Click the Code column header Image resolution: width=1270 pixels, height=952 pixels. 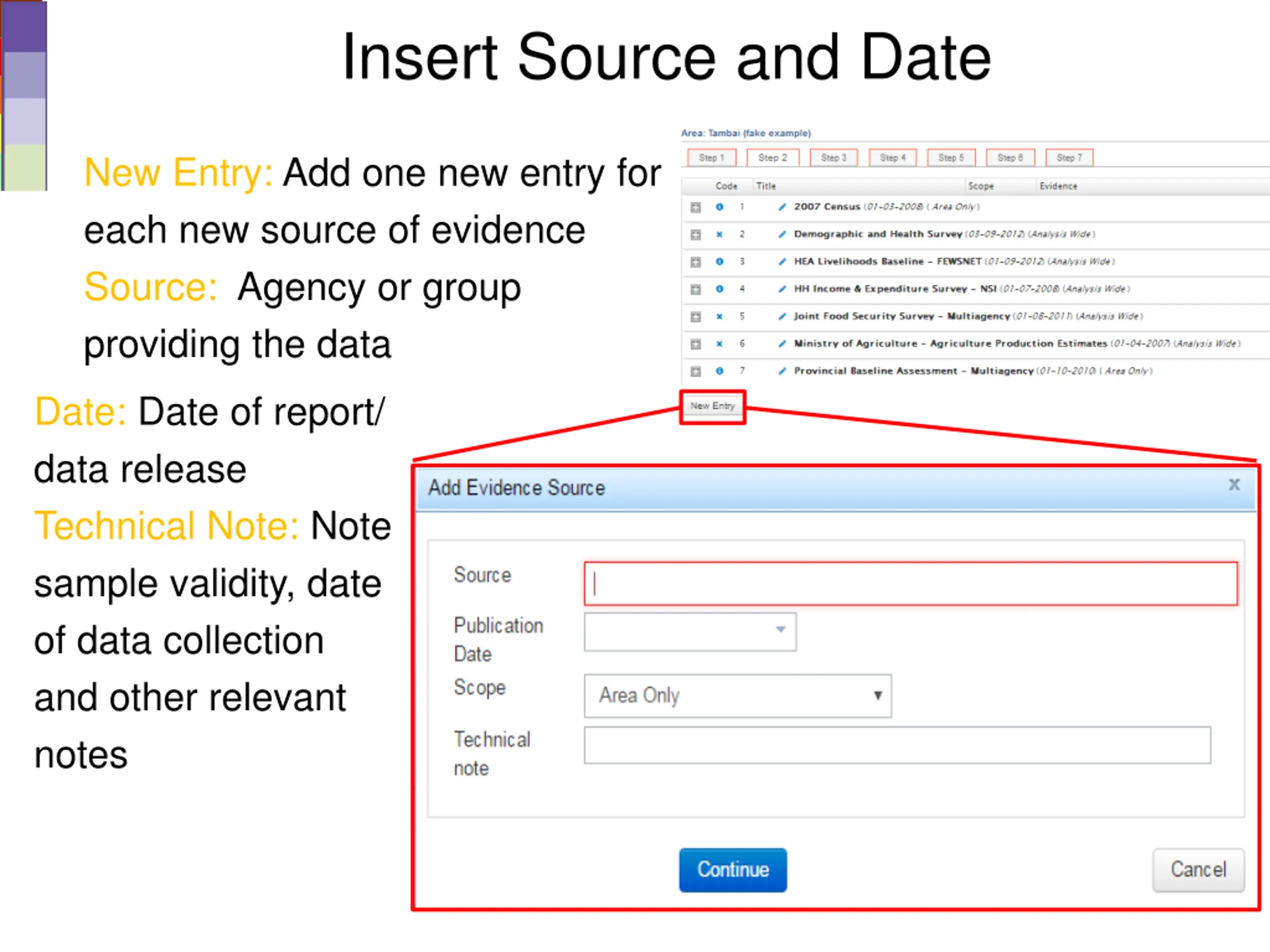[x=726, y=186]
